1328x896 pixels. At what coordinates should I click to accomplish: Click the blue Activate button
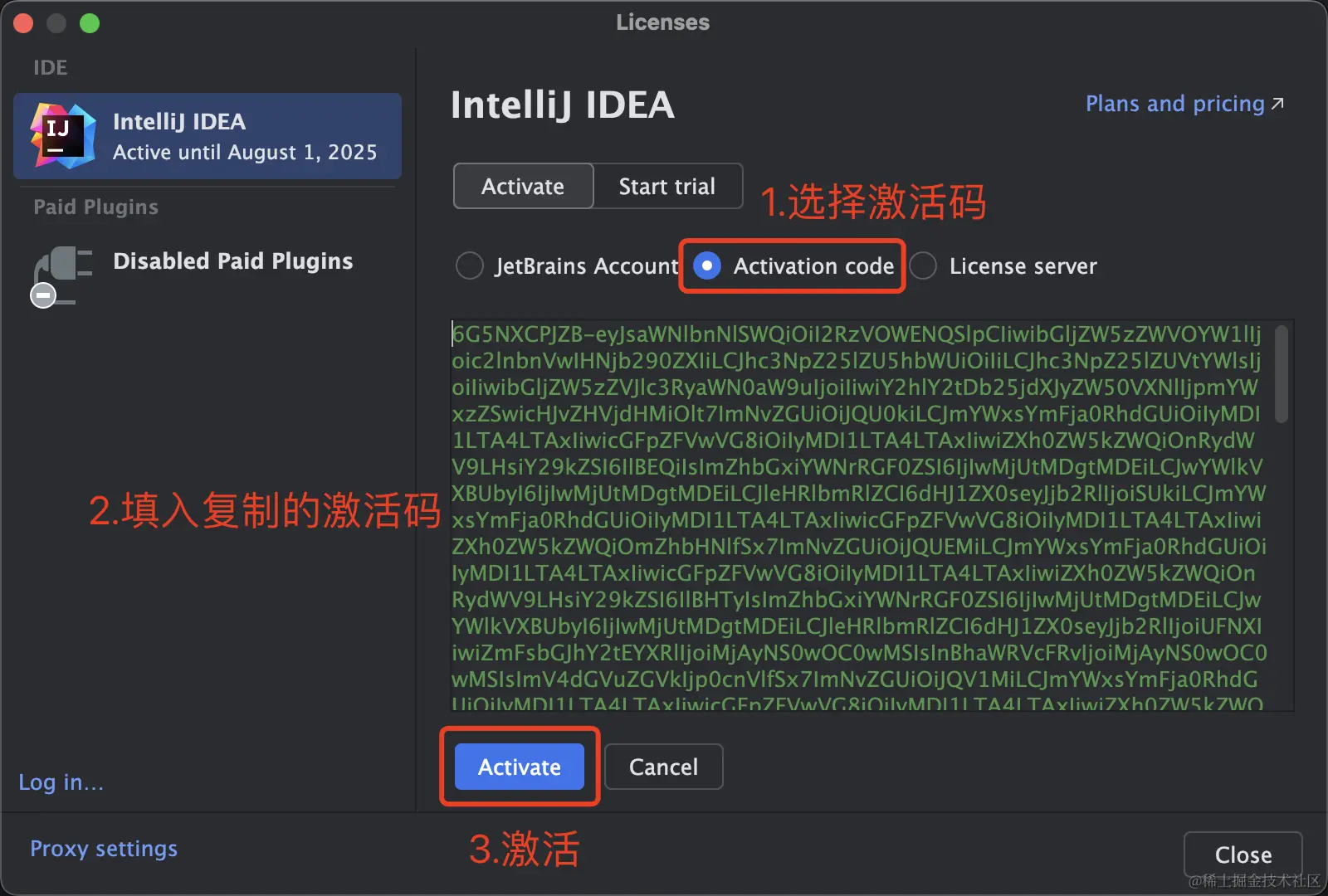pyautogui.click(x=520, y=767)
